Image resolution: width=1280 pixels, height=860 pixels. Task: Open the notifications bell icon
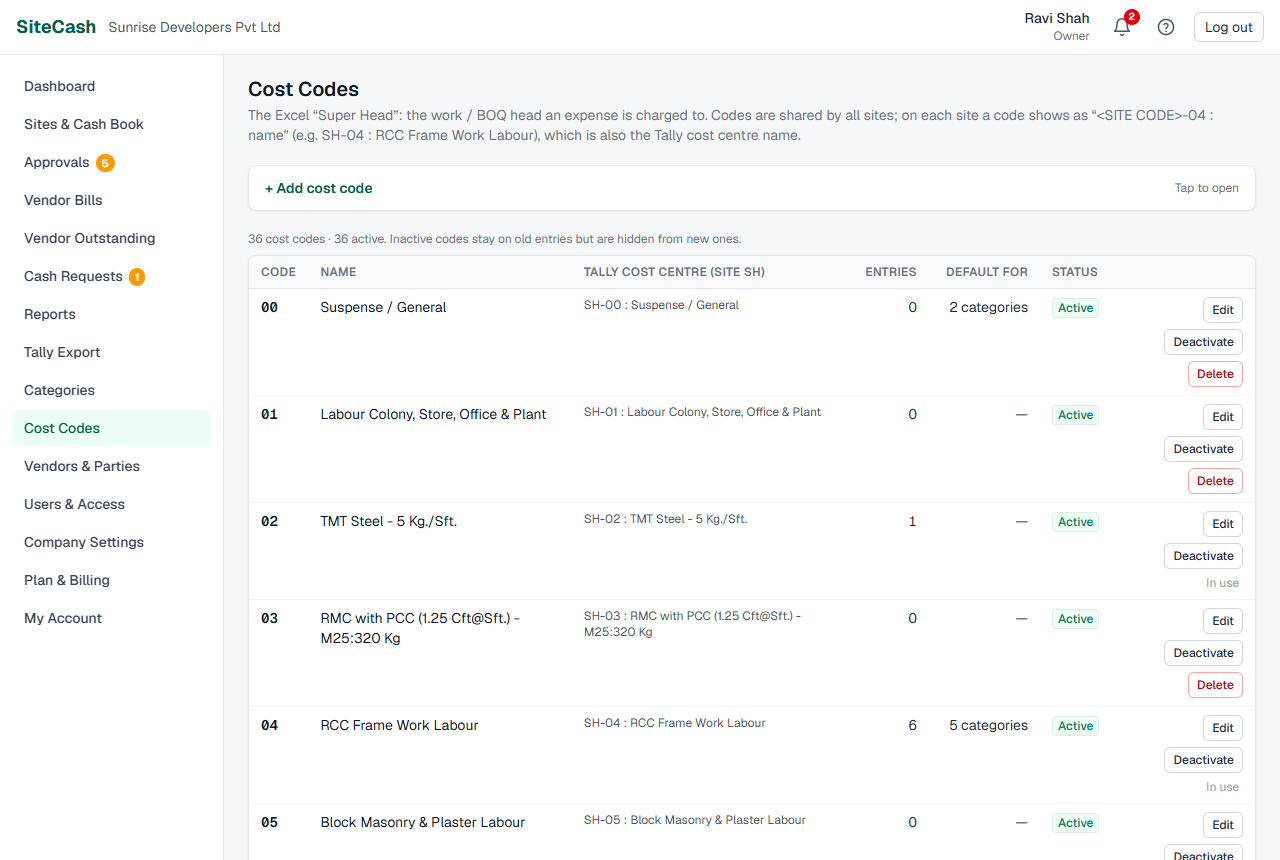1122,27
